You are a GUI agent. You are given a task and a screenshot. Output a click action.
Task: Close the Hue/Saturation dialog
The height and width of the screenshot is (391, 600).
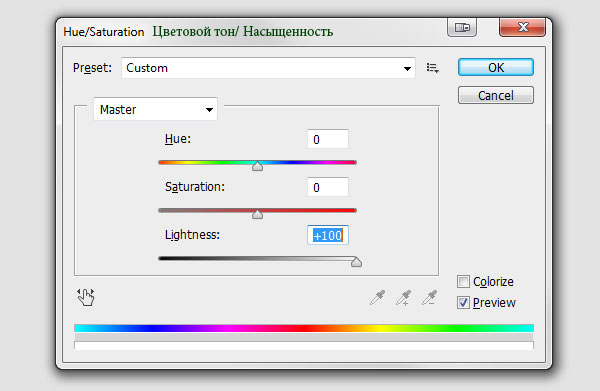pos(522,27)
